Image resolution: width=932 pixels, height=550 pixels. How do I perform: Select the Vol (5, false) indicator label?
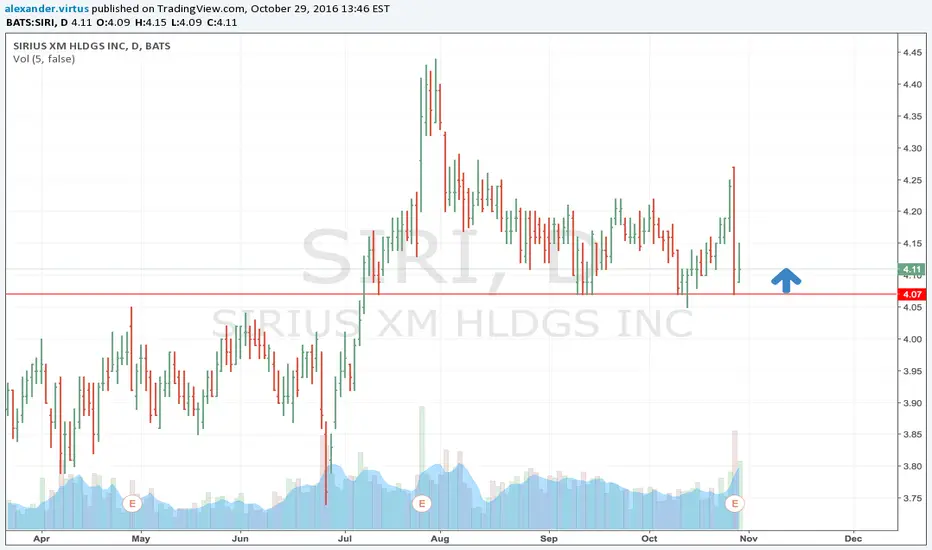click(x=44, y=59)
